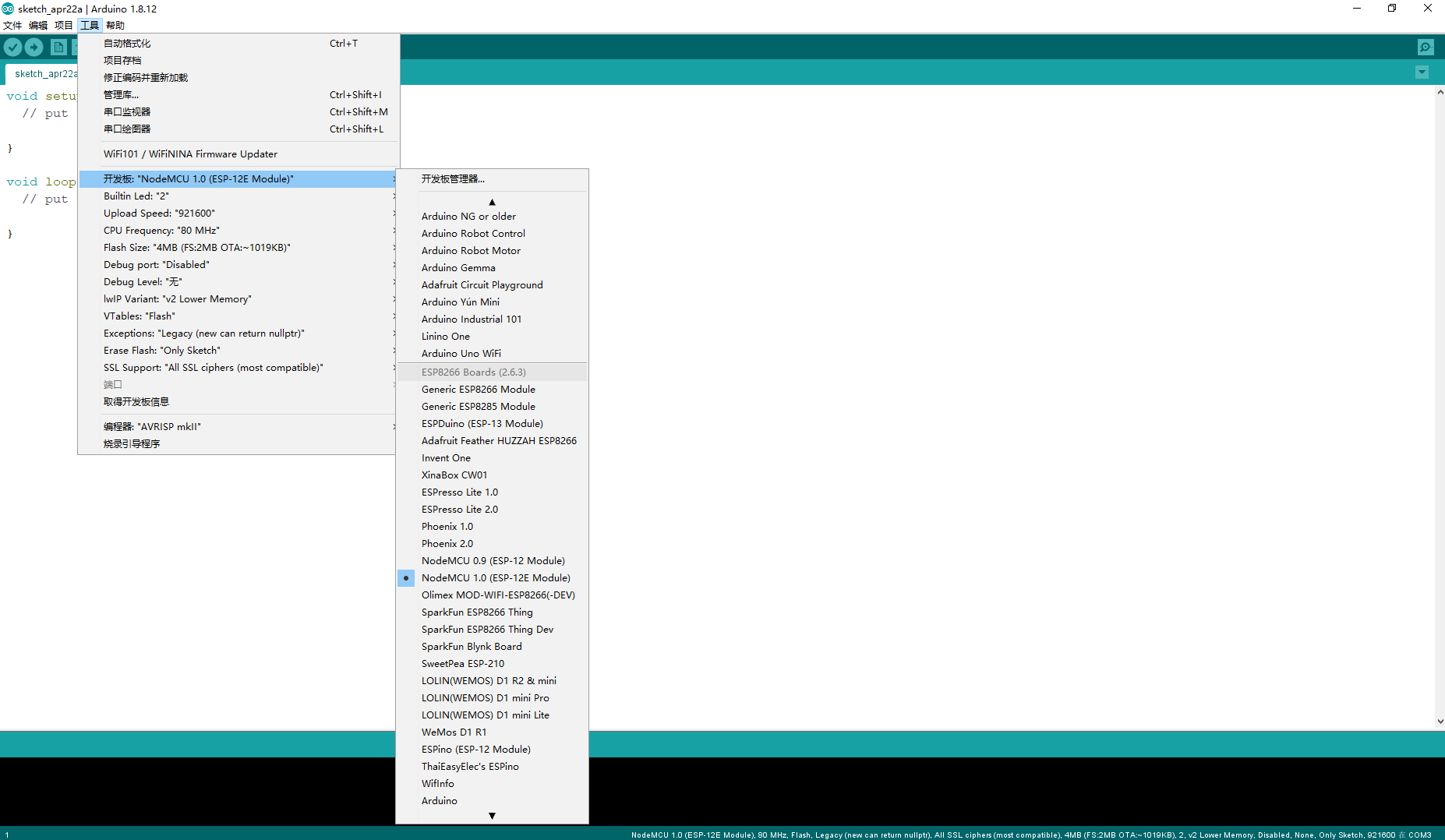Select the NodeMCU 1.0 (ESP-12E Module) radio entry
This screenshot has width=1445, height=840.
(493, 578)
